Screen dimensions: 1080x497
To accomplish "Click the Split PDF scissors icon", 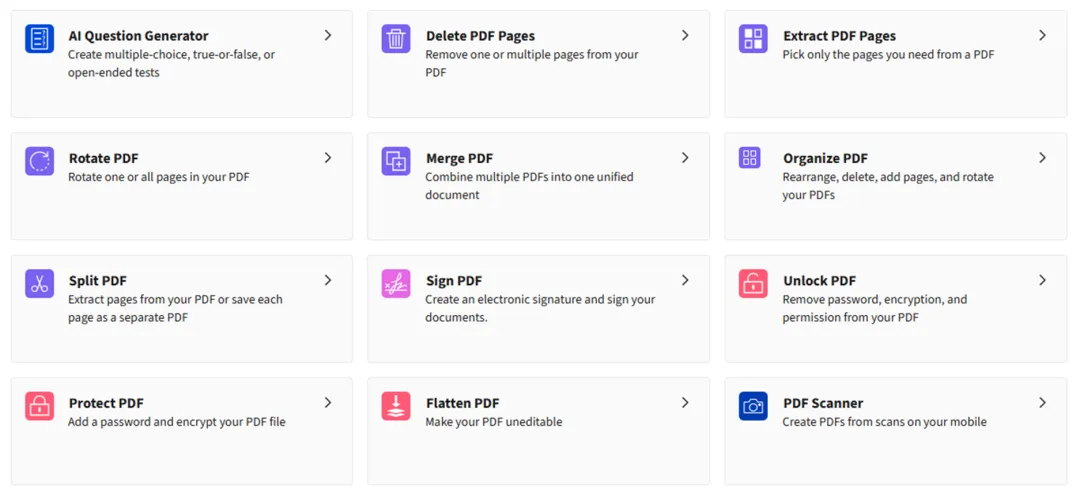I will [x=39, y=284].
